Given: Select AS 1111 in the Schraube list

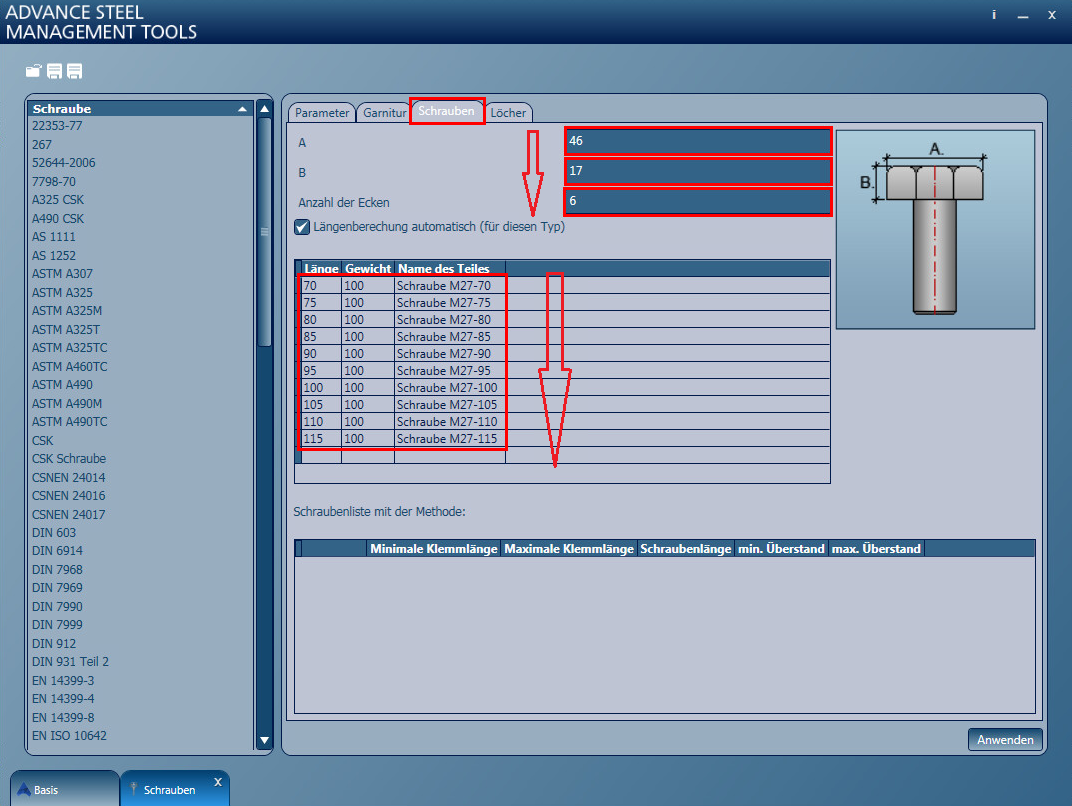Looking at the screenshot, I should tap(54, 237).
